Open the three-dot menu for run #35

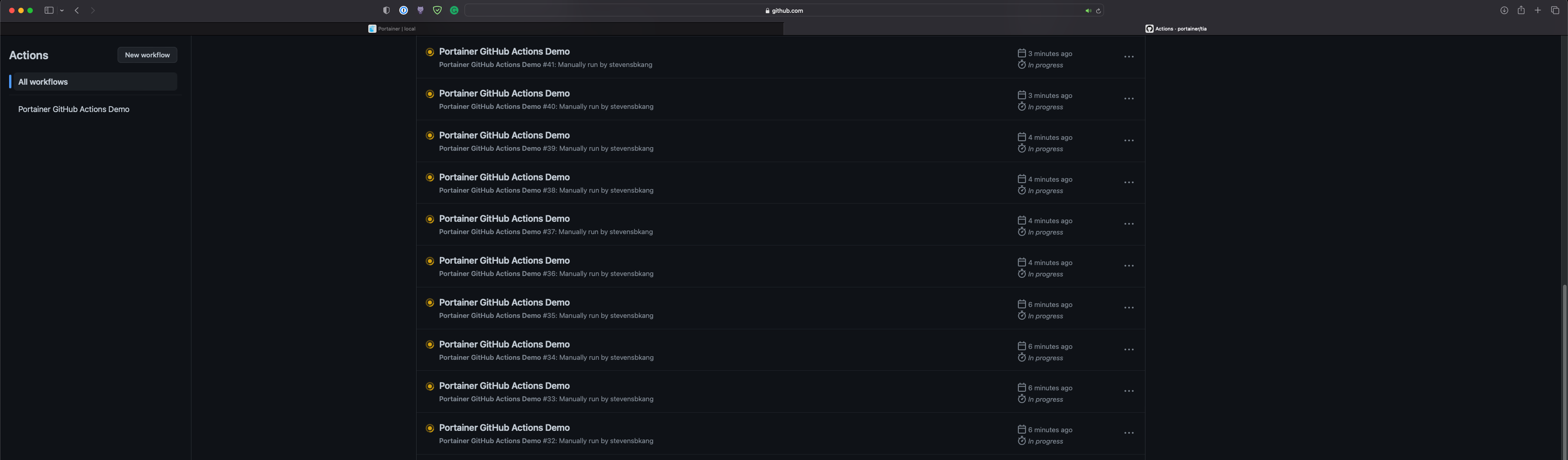(1129, 308)
